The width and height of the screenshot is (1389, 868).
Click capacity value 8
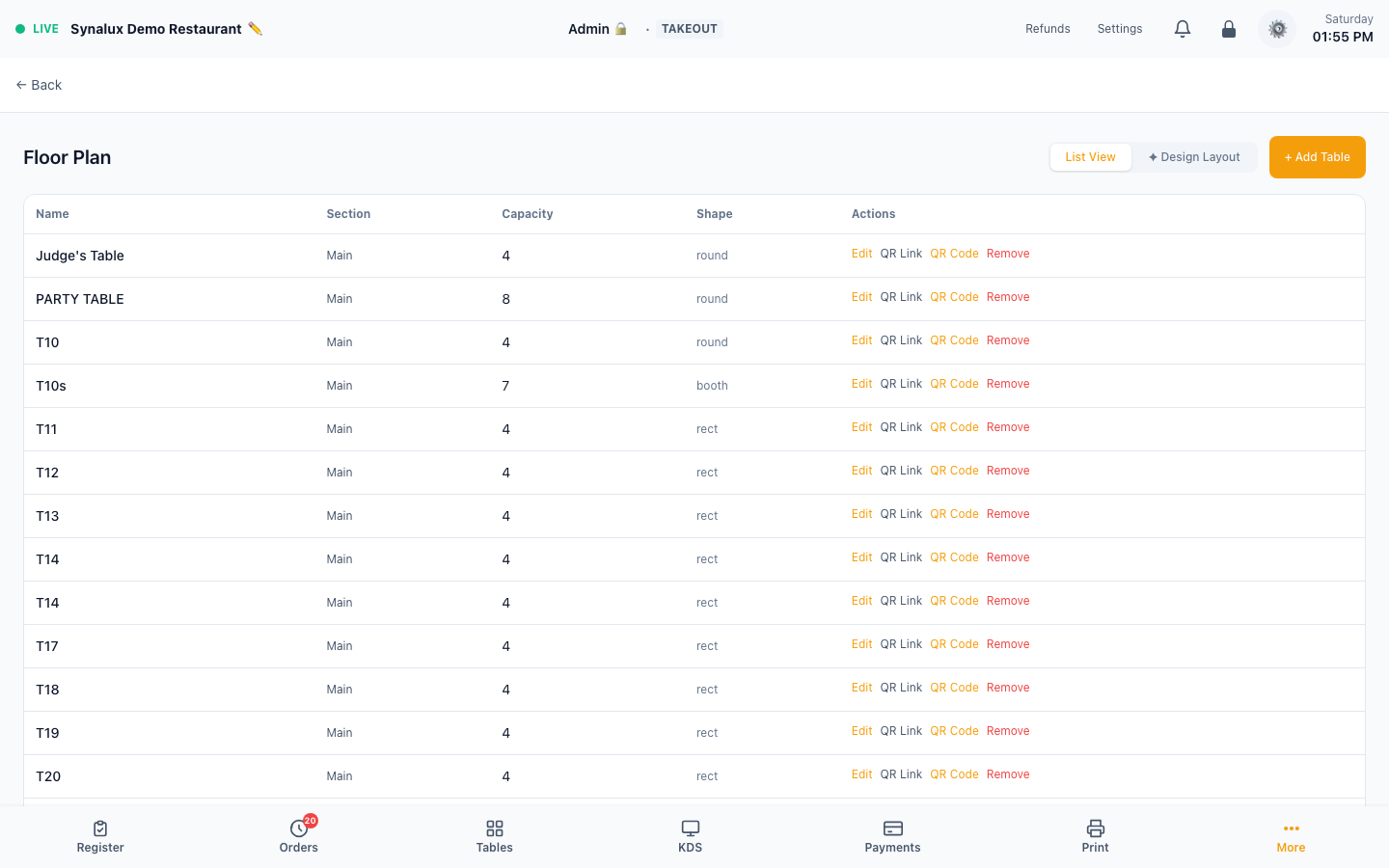pos(505,299)
